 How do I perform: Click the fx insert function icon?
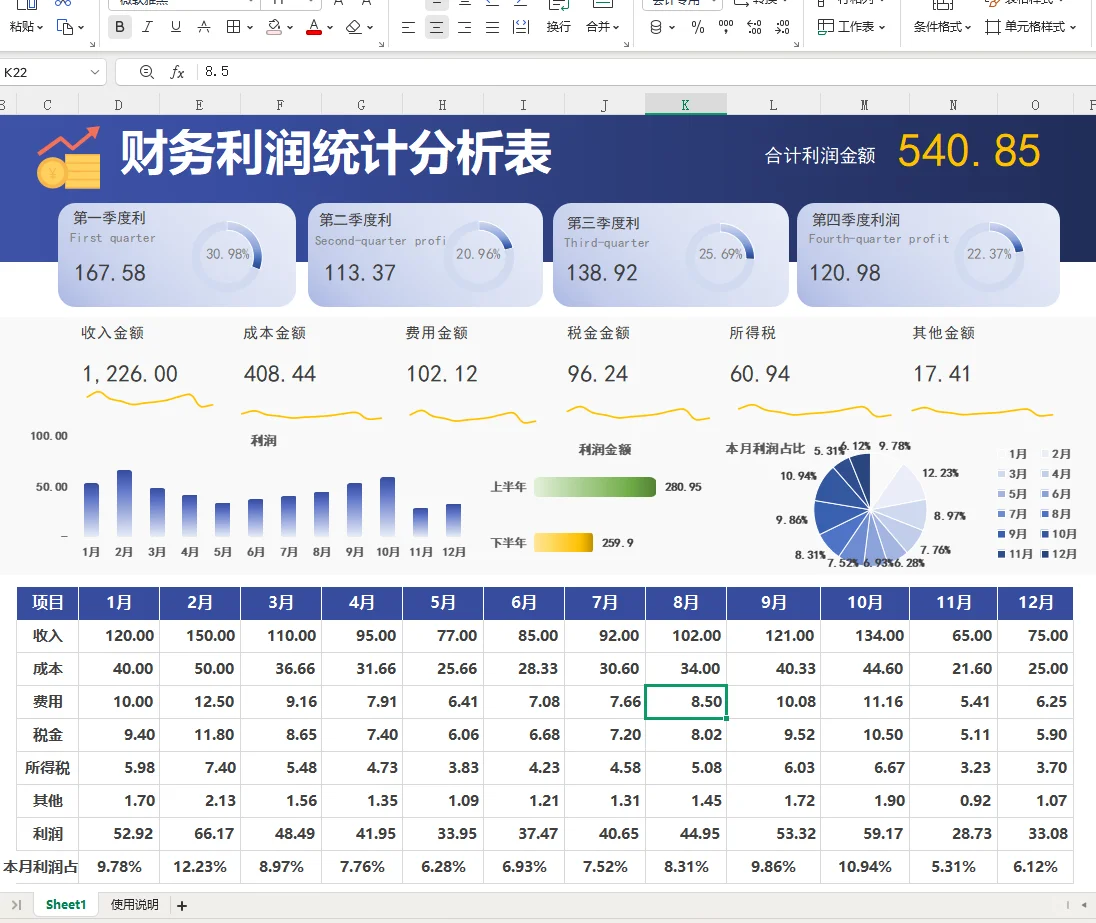[x=178, y=72]
